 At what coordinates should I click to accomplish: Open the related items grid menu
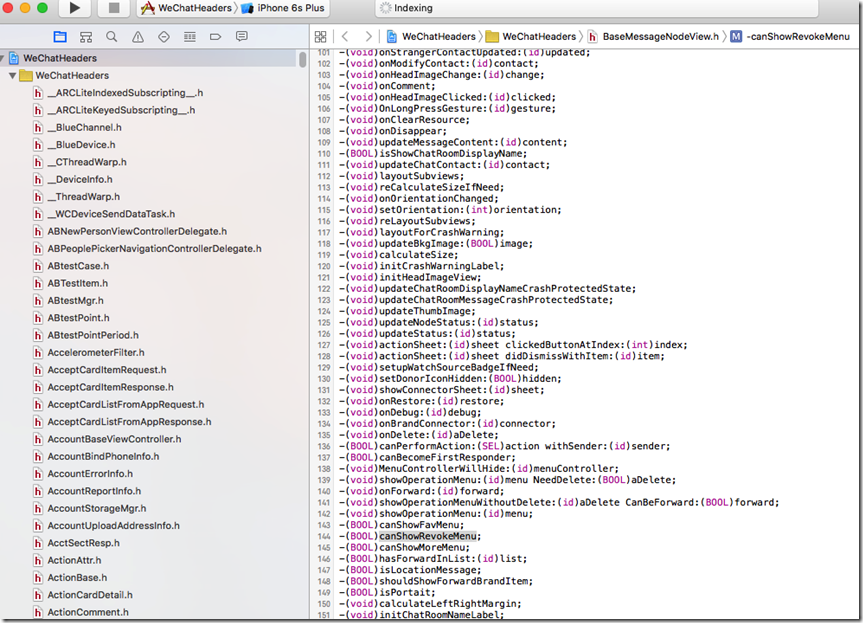[x=320, y=37]
